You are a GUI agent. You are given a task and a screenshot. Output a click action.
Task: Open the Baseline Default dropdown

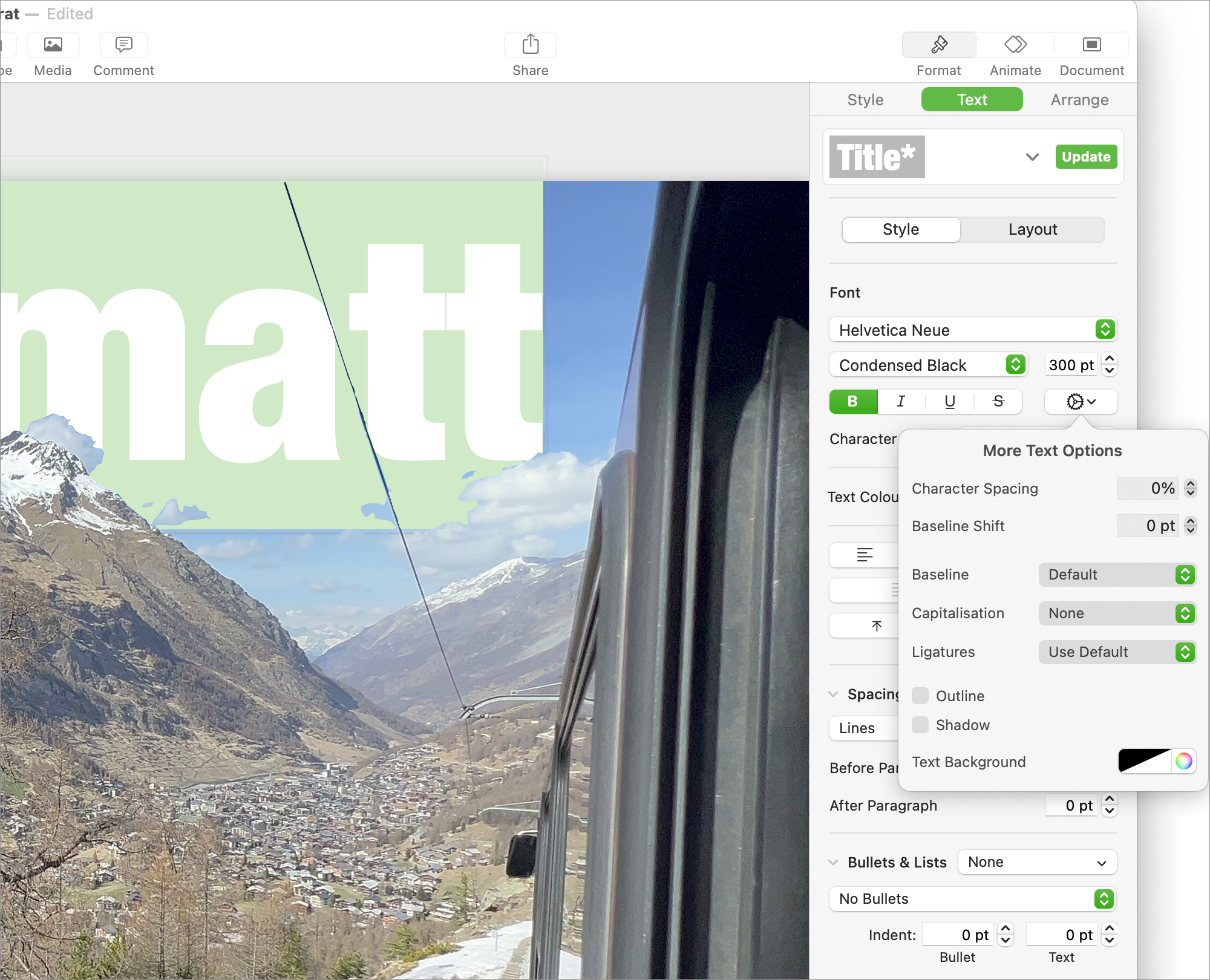point(1117,575)
